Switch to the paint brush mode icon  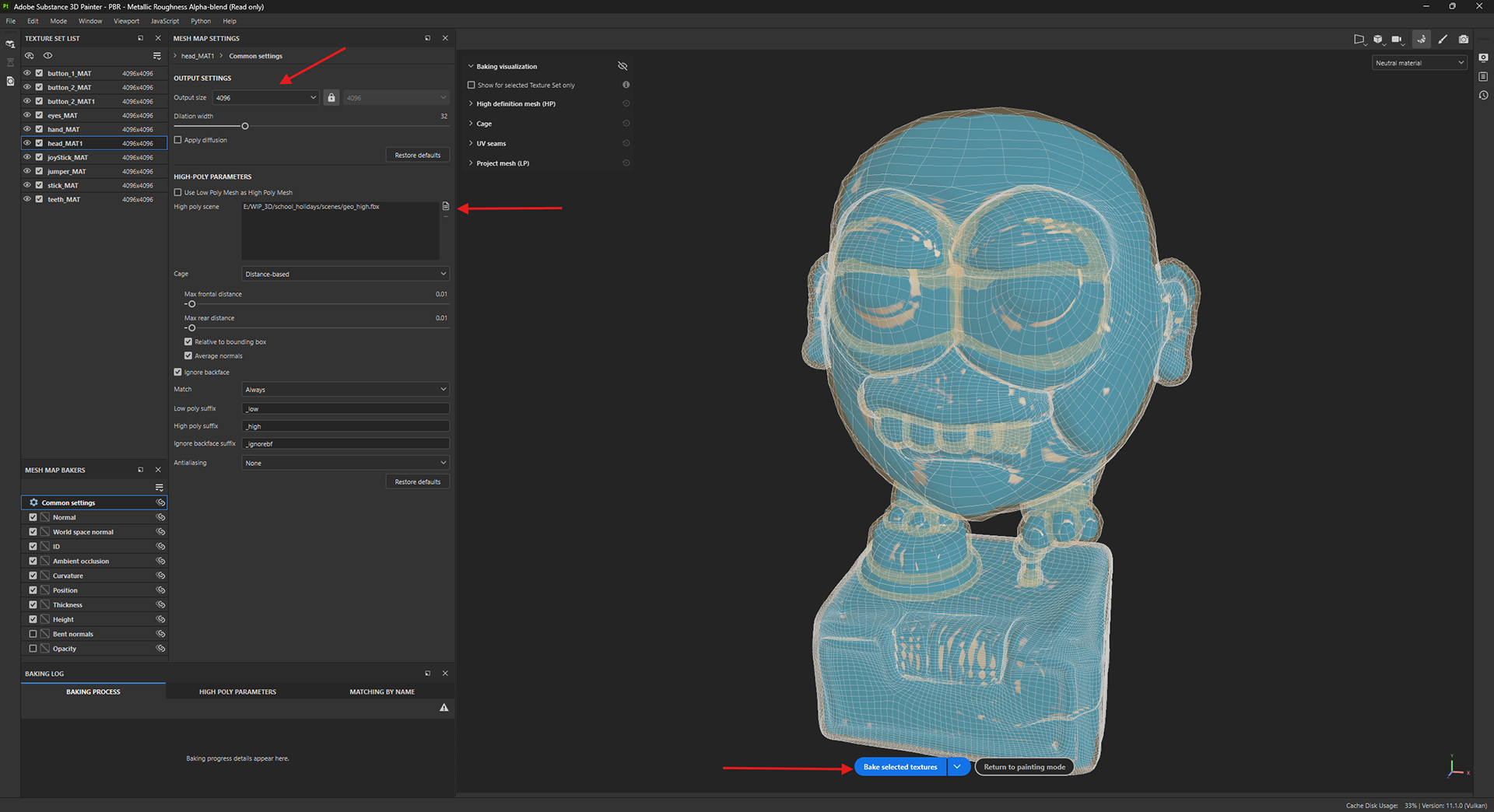pos(1443,39)
